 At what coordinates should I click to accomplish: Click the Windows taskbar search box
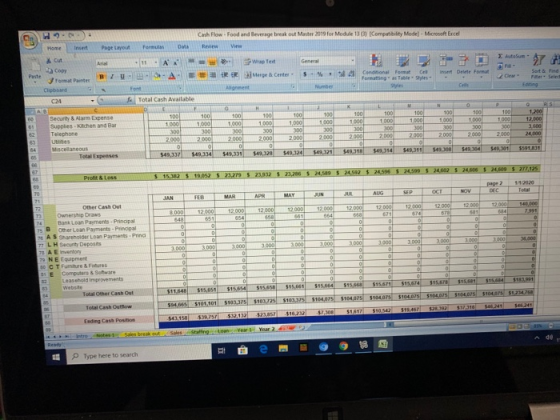(139, 355)
